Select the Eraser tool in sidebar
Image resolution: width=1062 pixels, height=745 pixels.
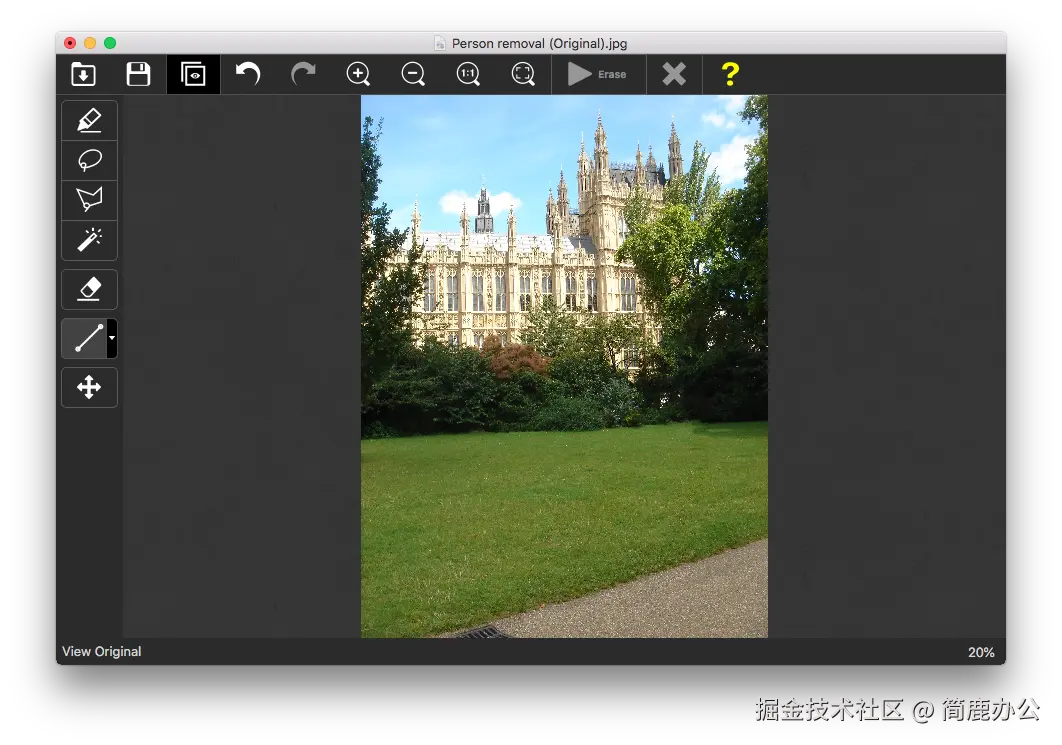click(89, 290)
